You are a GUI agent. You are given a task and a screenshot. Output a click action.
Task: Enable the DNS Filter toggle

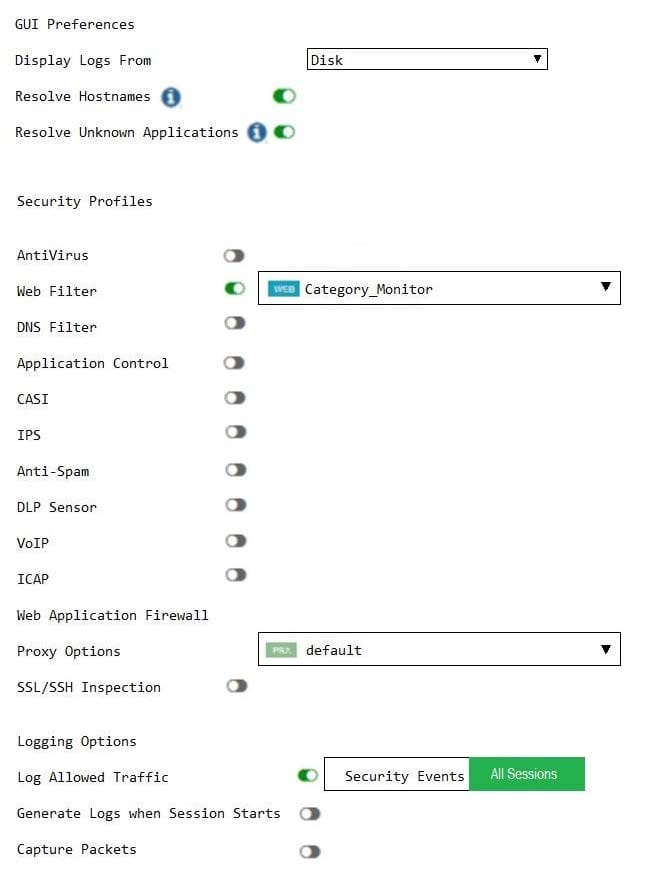(235, 323)
